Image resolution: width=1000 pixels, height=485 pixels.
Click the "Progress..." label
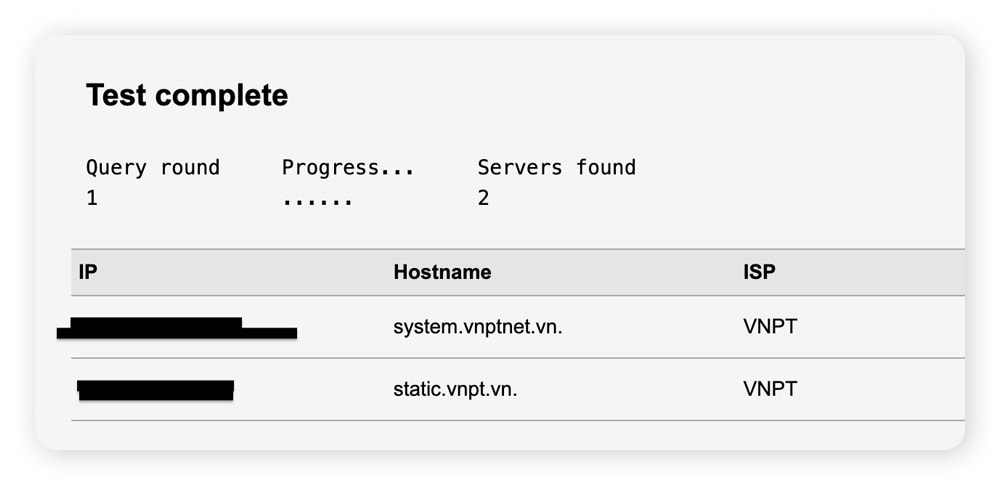click(348, 167)
